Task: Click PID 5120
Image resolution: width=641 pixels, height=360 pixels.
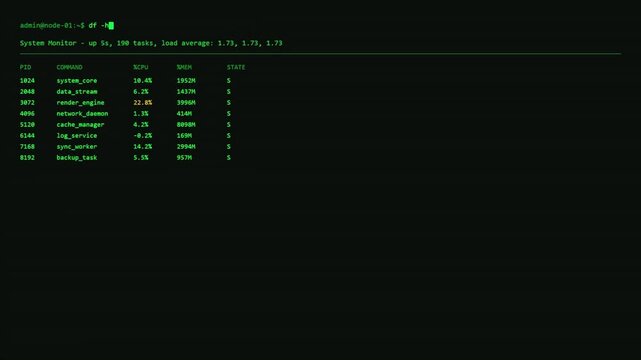Action: (27, 125)
